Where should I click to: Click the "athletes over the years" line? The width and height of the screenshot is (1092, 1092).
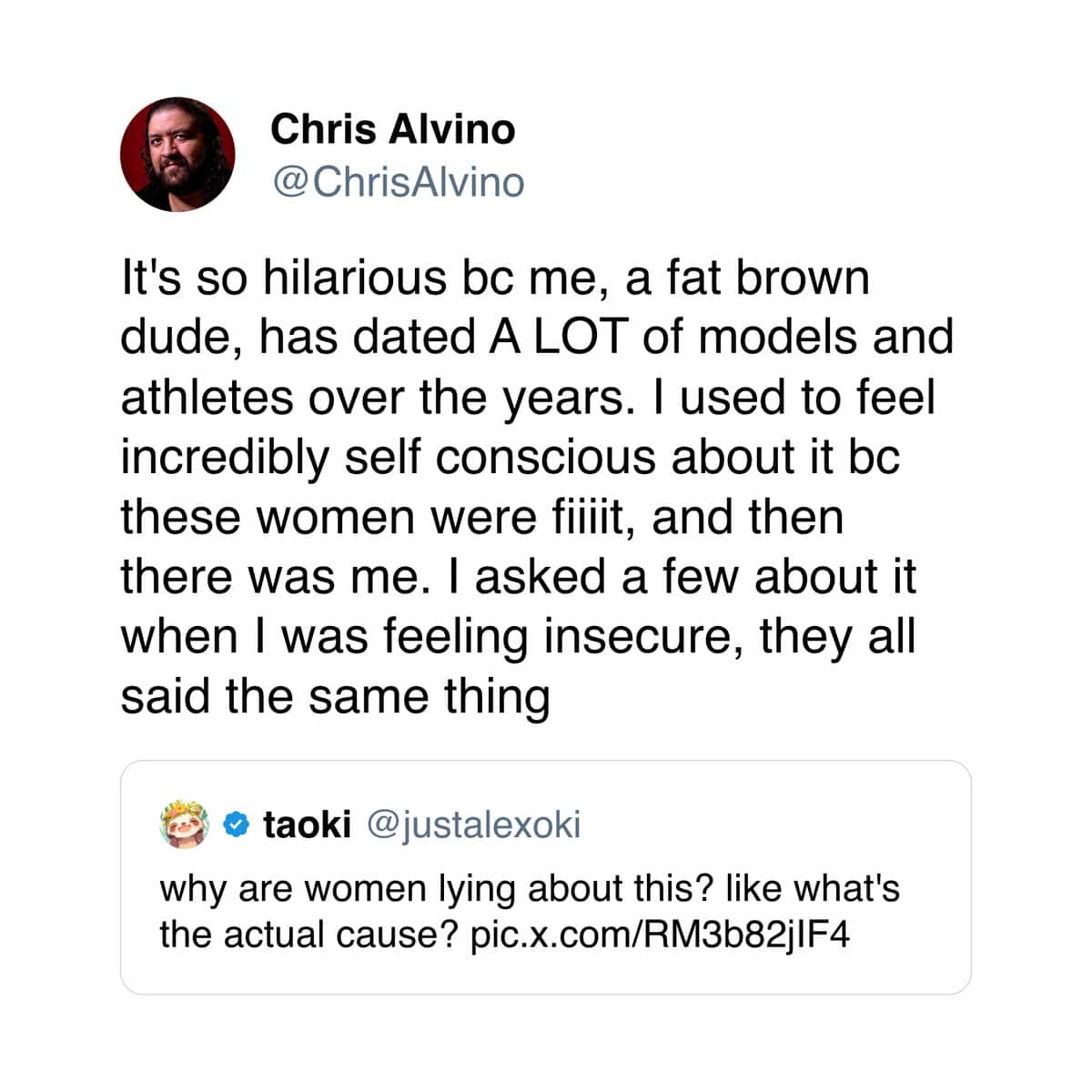click(x=528, y=398)
